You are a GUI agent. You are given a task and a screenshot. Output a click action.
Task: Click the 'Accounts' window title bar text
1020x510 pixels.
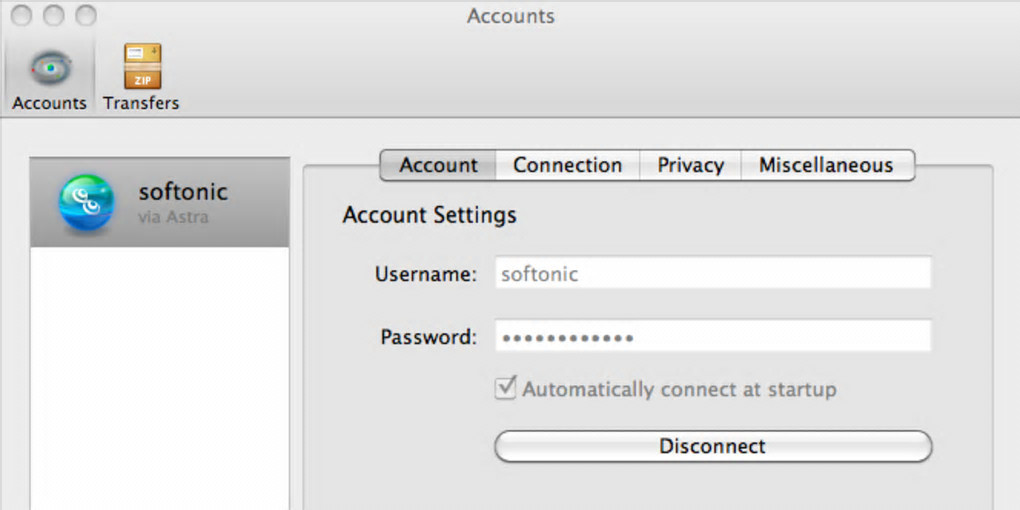(x=510, y=16)
